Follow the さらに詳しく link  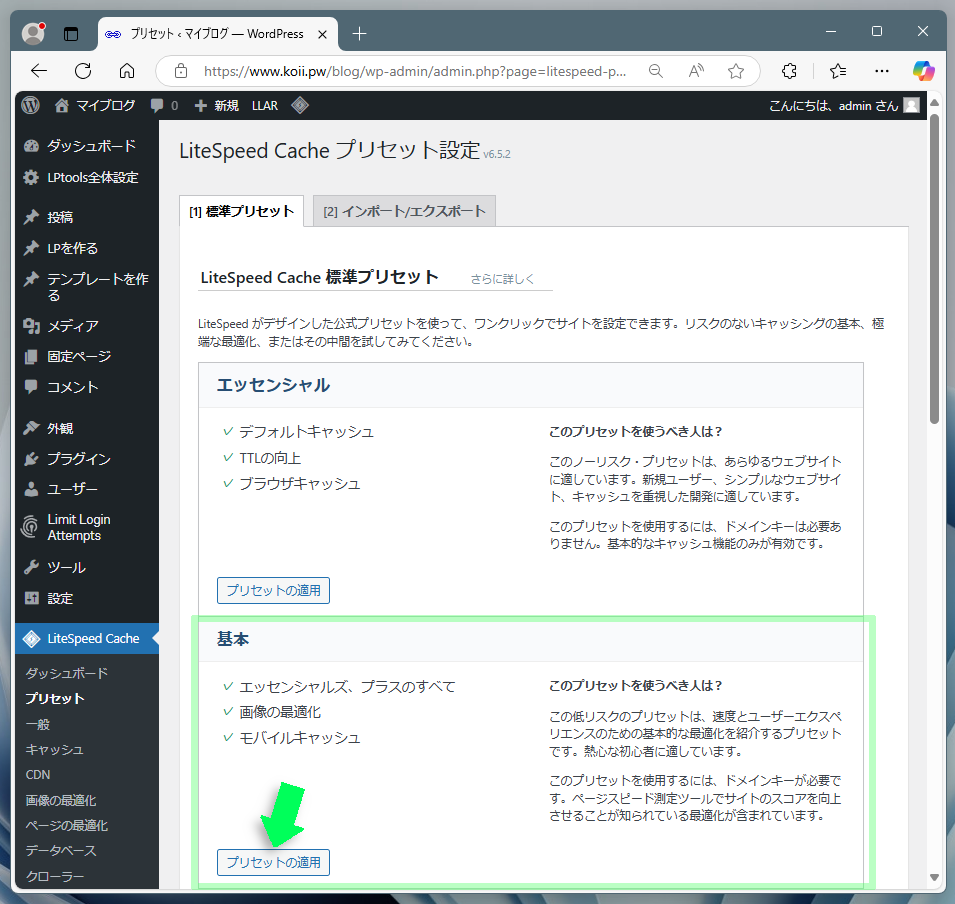(x=502, y=279)
